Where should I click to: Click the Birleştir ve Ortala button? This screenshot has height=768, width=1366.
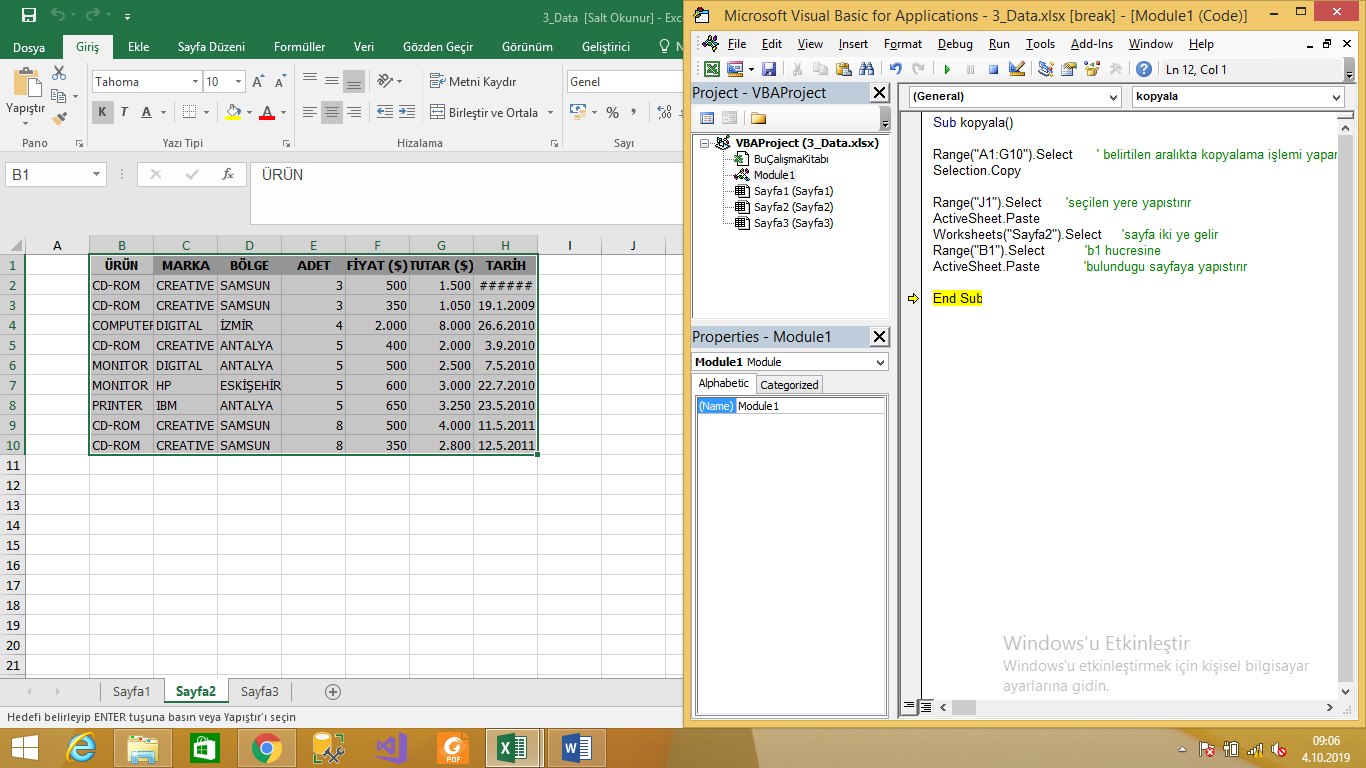tap(486, 113)
